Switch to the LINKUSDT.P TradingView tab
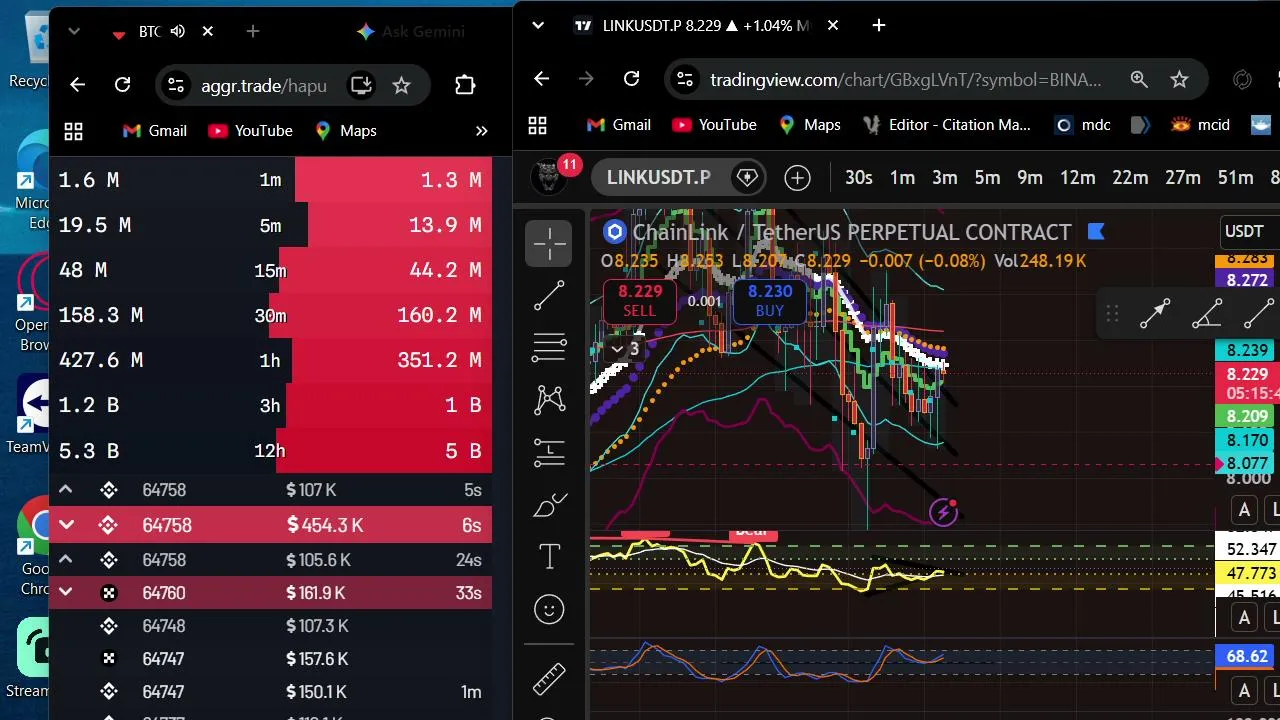 pos(705,25)
